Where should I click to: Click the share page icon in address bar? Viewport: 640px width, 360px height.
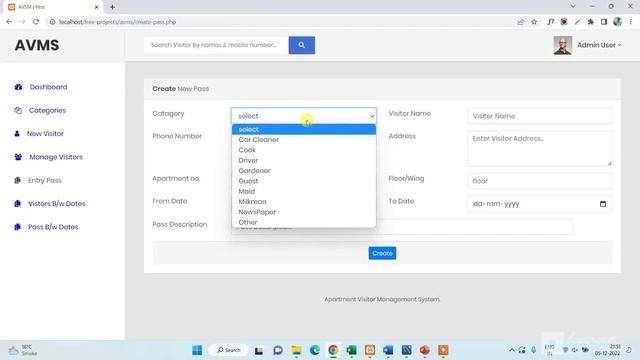click(520, 22)
